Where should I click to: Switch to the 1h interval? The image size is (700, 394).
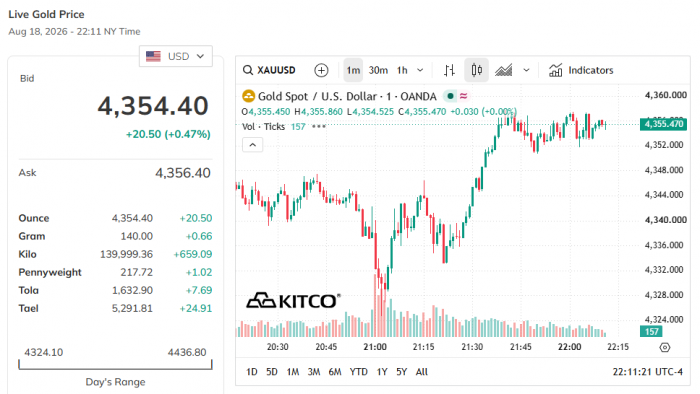tap(402, 70)
